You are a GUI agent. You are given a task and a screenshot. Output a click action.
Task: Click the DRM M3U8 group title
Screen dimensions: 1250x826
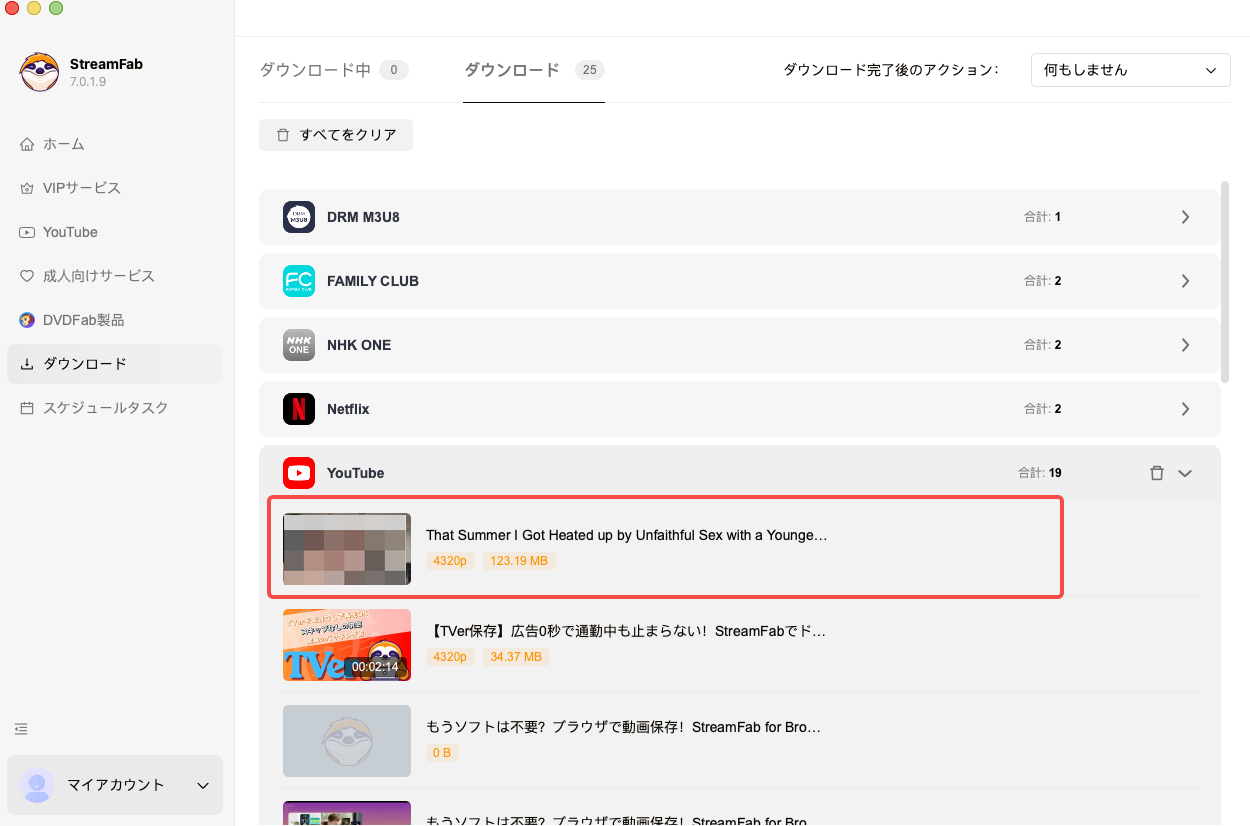point(363,217)
